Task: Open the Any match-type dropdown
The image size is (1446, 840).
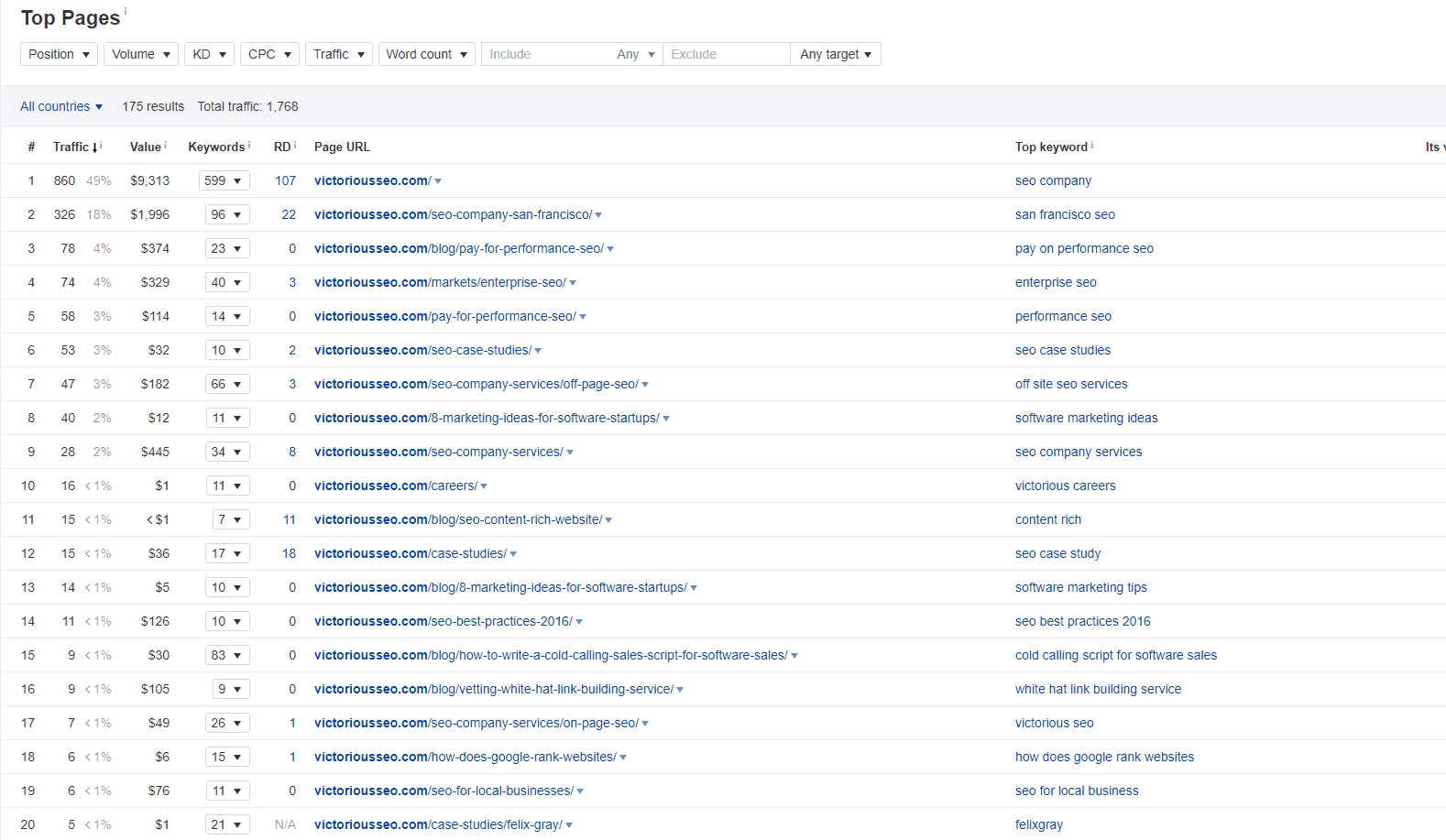Action: click(x=636, y=54)
